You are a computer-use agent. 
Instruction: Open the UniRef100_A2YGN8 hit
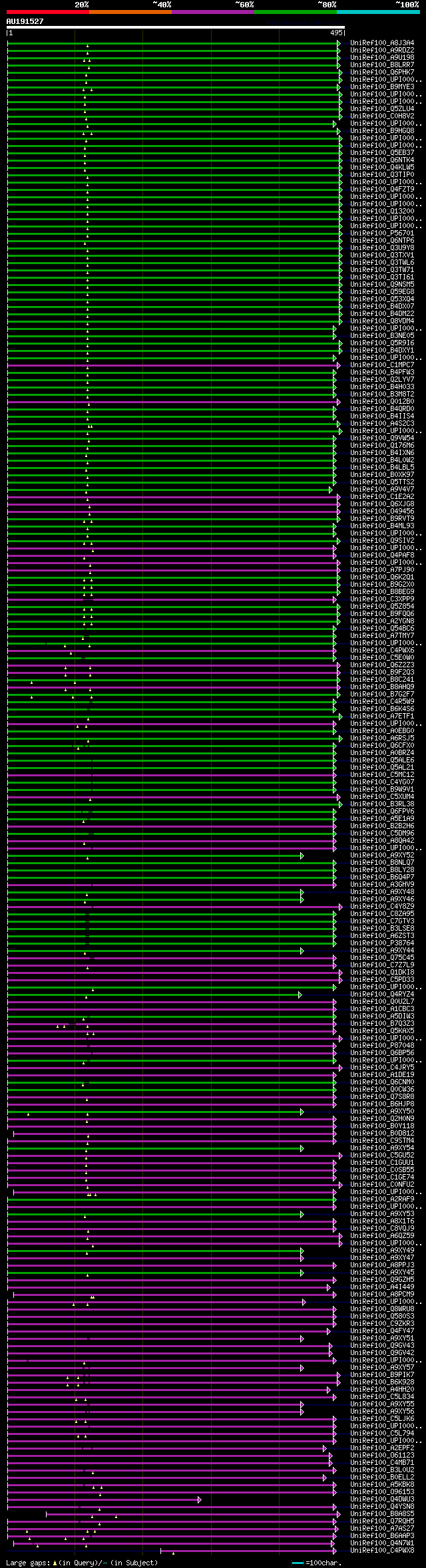click(382, 621)
